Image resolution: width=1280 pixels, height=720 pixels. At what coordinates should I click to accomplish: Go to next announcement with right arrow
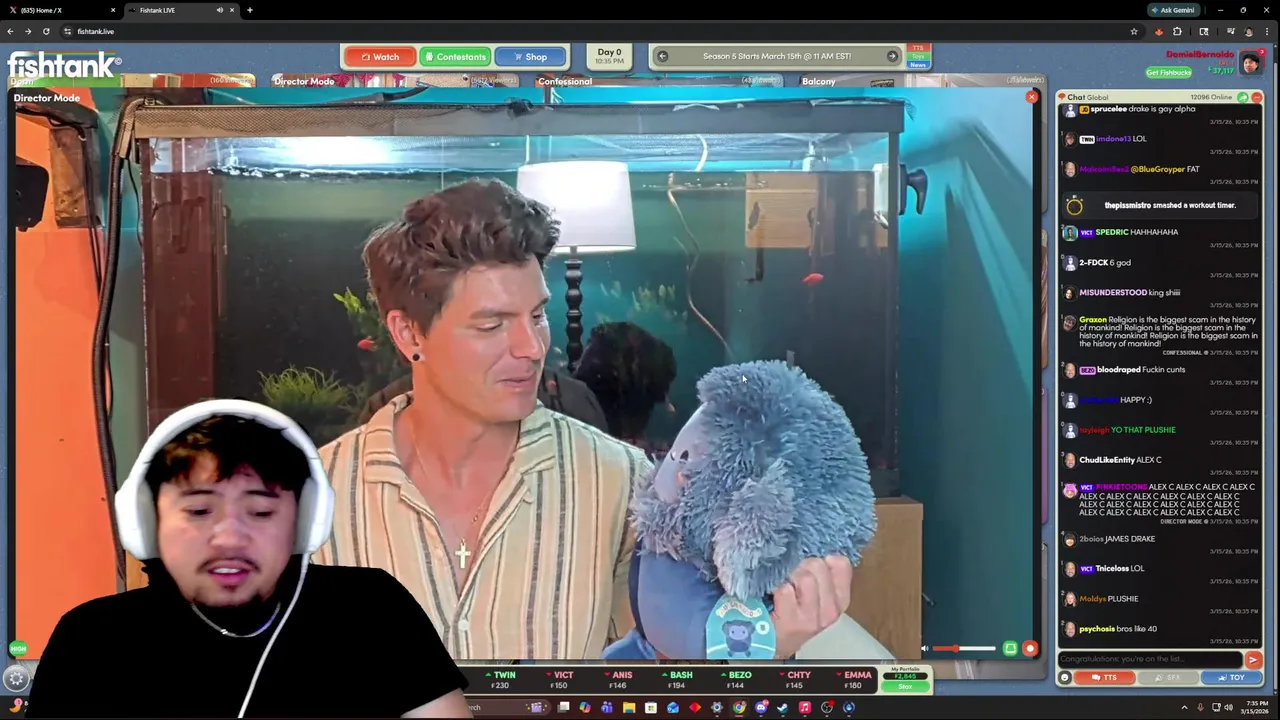click(893, 56)
